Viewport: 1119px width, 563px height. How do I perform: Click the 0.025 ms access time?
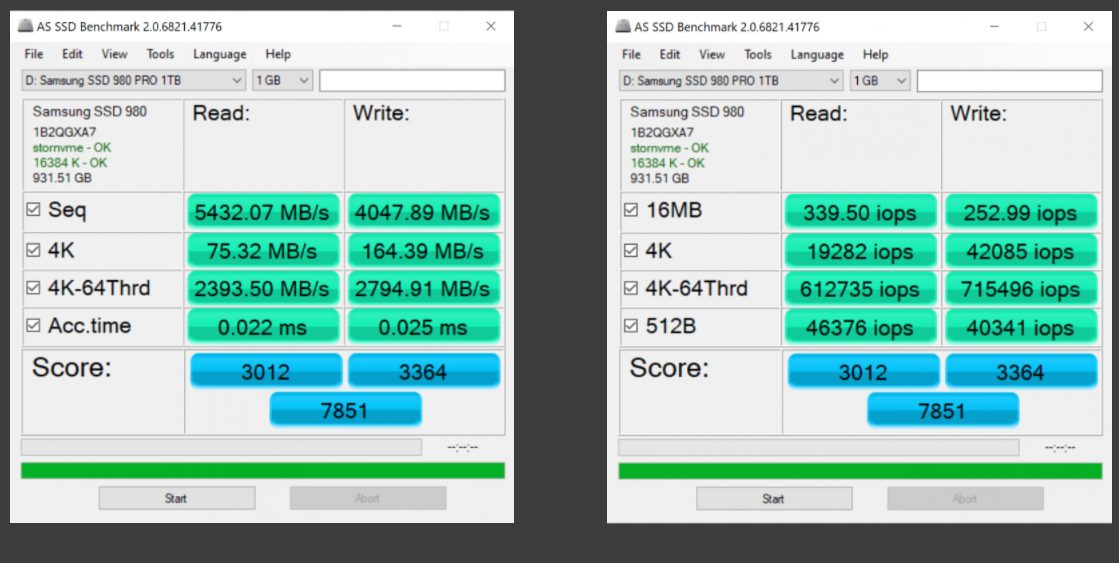click(423, 327)
